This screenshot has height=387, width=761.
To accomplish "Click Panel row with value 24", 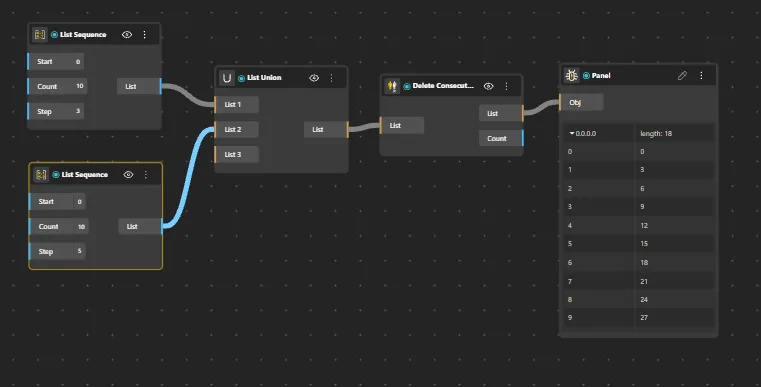I will click(639, 300).
